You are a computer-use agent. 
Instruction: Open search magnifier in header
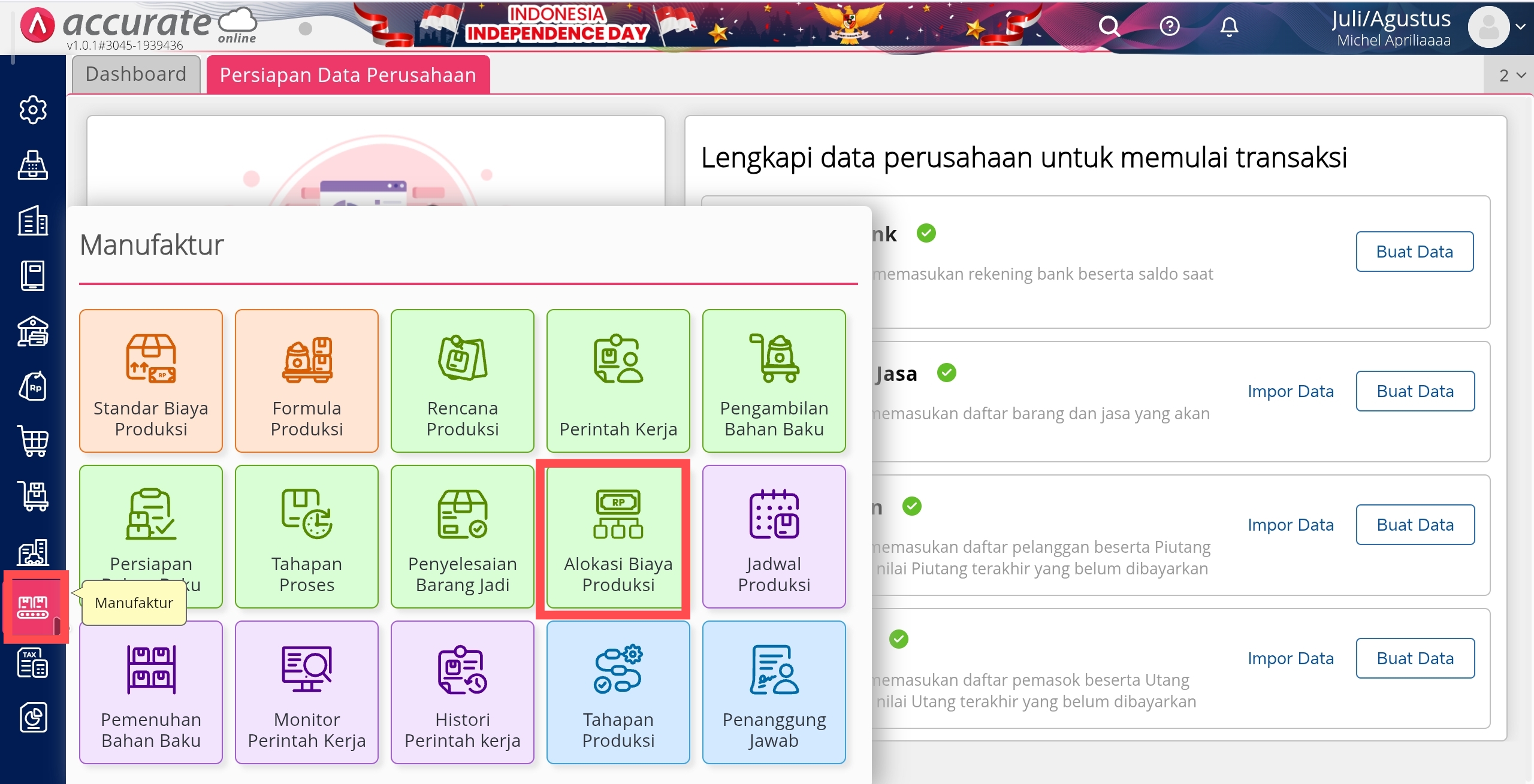coord(1109,26)
